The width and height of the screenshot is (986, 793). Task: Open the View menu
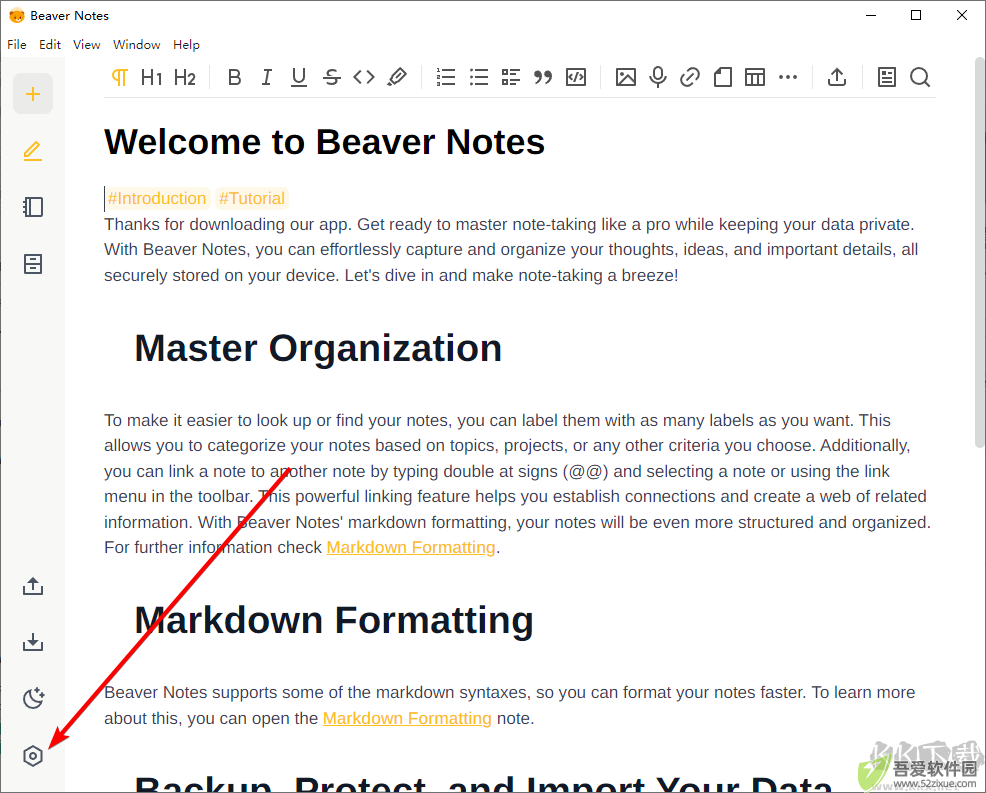coord(86,45)
